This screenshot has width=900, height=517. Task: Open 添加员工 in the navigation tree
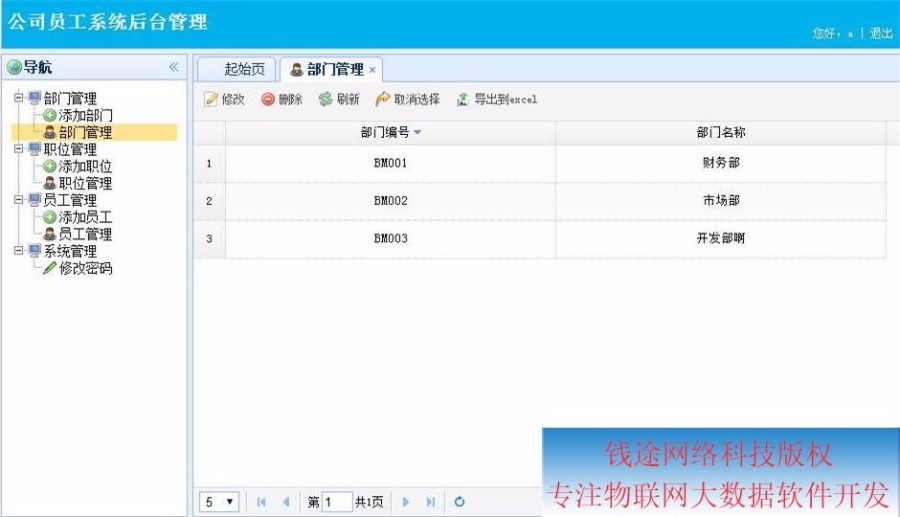click(x=86, y=217)
